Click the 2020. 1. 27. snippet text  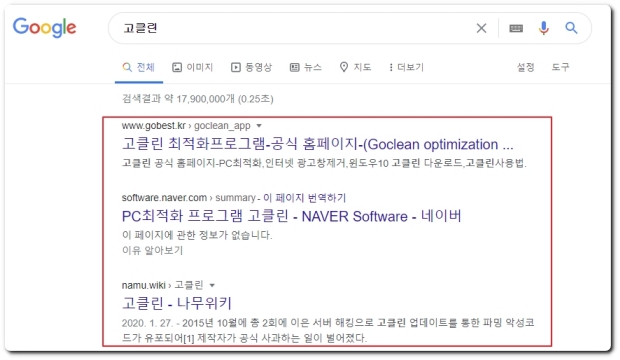pyautogui.click(x=328, y=330)
